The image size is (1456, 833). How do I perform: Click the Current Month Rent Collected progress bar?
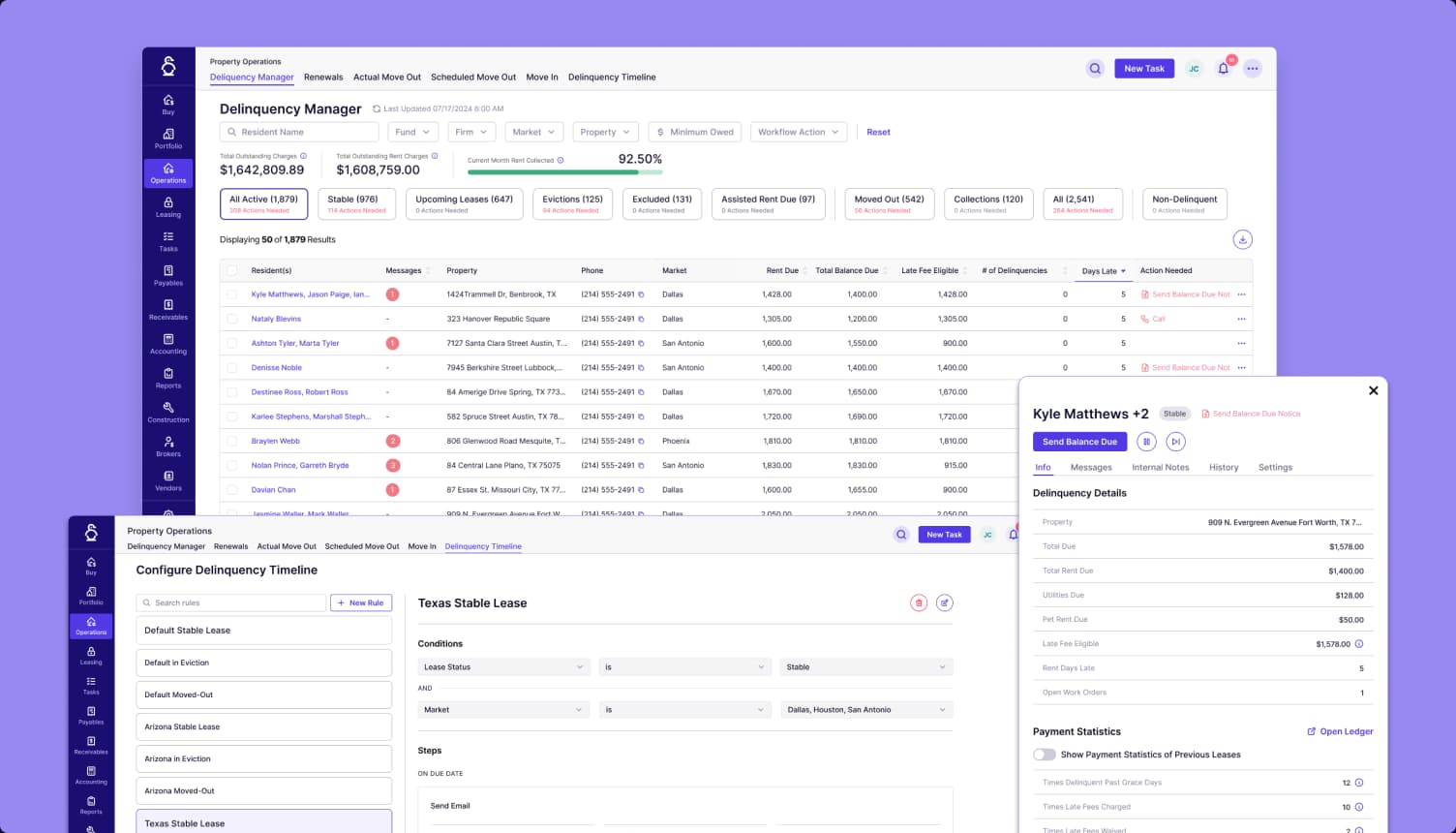pyautogui.click(x=566, y=170)
